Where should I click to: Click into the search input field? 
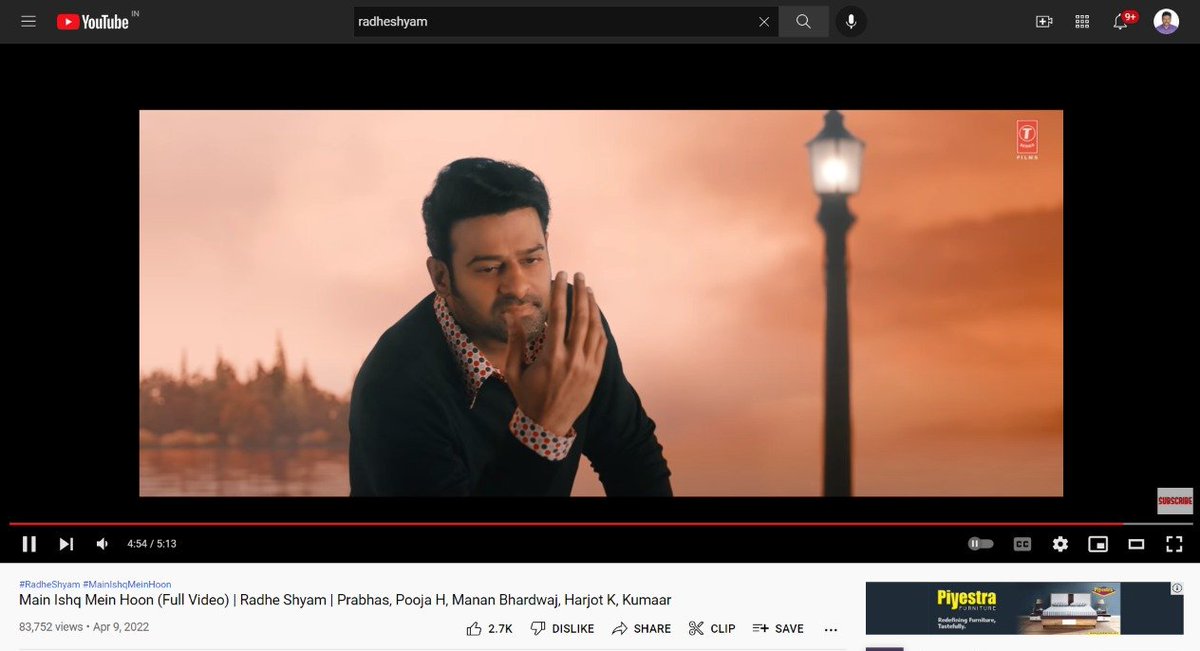553,21
